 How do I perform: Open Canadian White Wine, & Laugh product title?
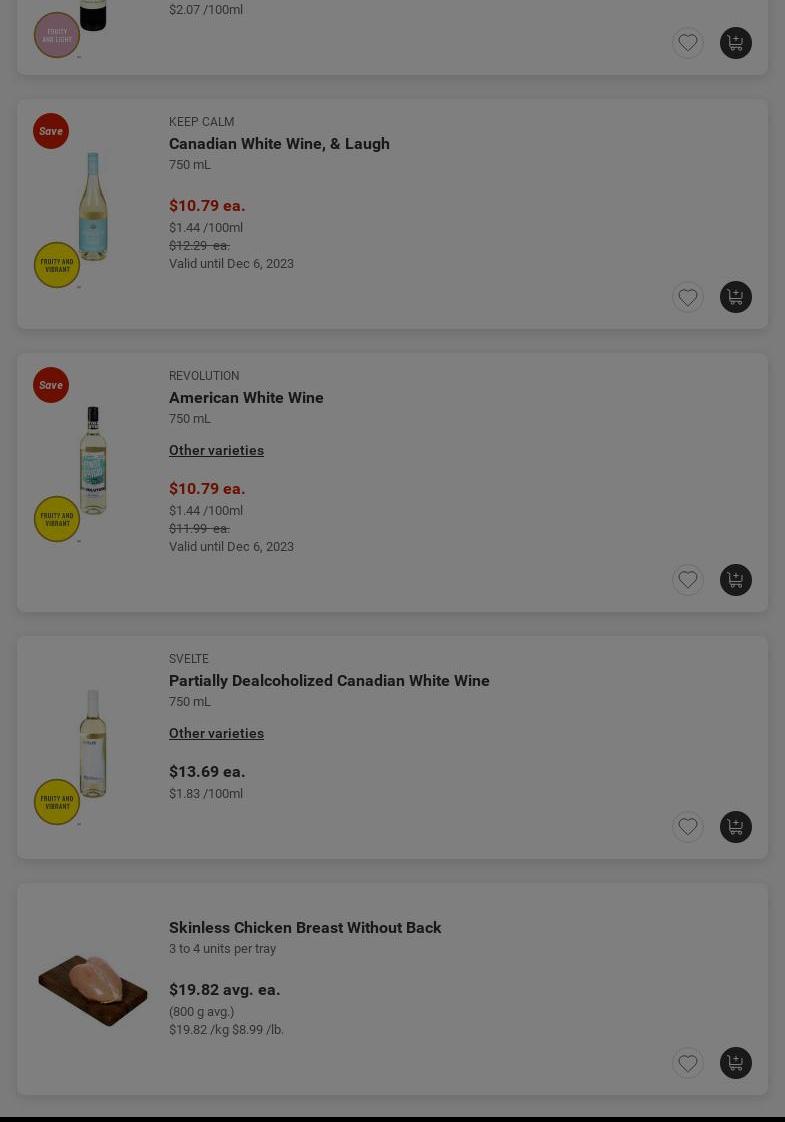279,143
